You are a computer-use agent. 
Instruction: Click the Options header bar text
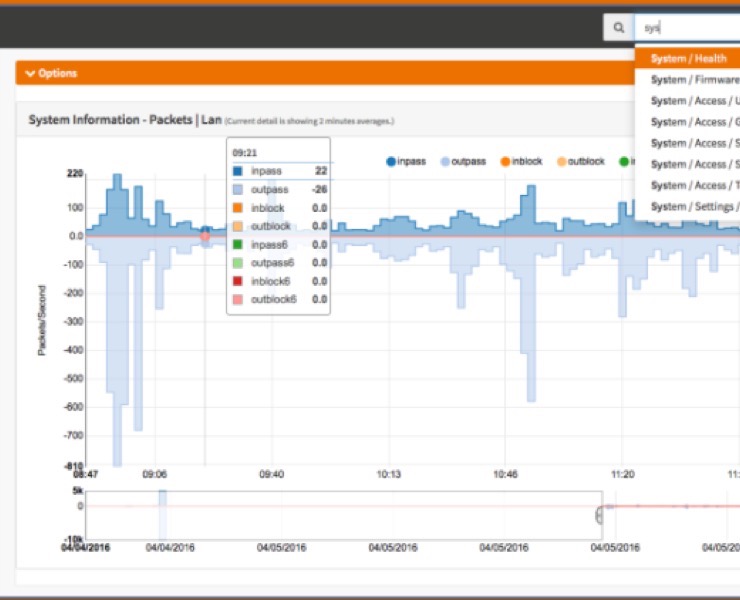58,73
